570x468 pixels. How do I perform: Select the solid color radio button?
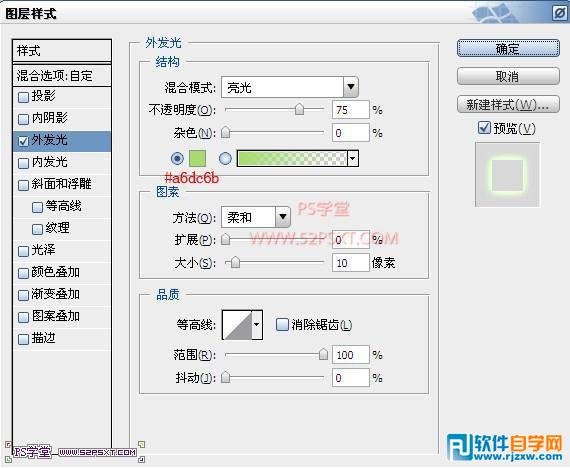click(177, 159)
